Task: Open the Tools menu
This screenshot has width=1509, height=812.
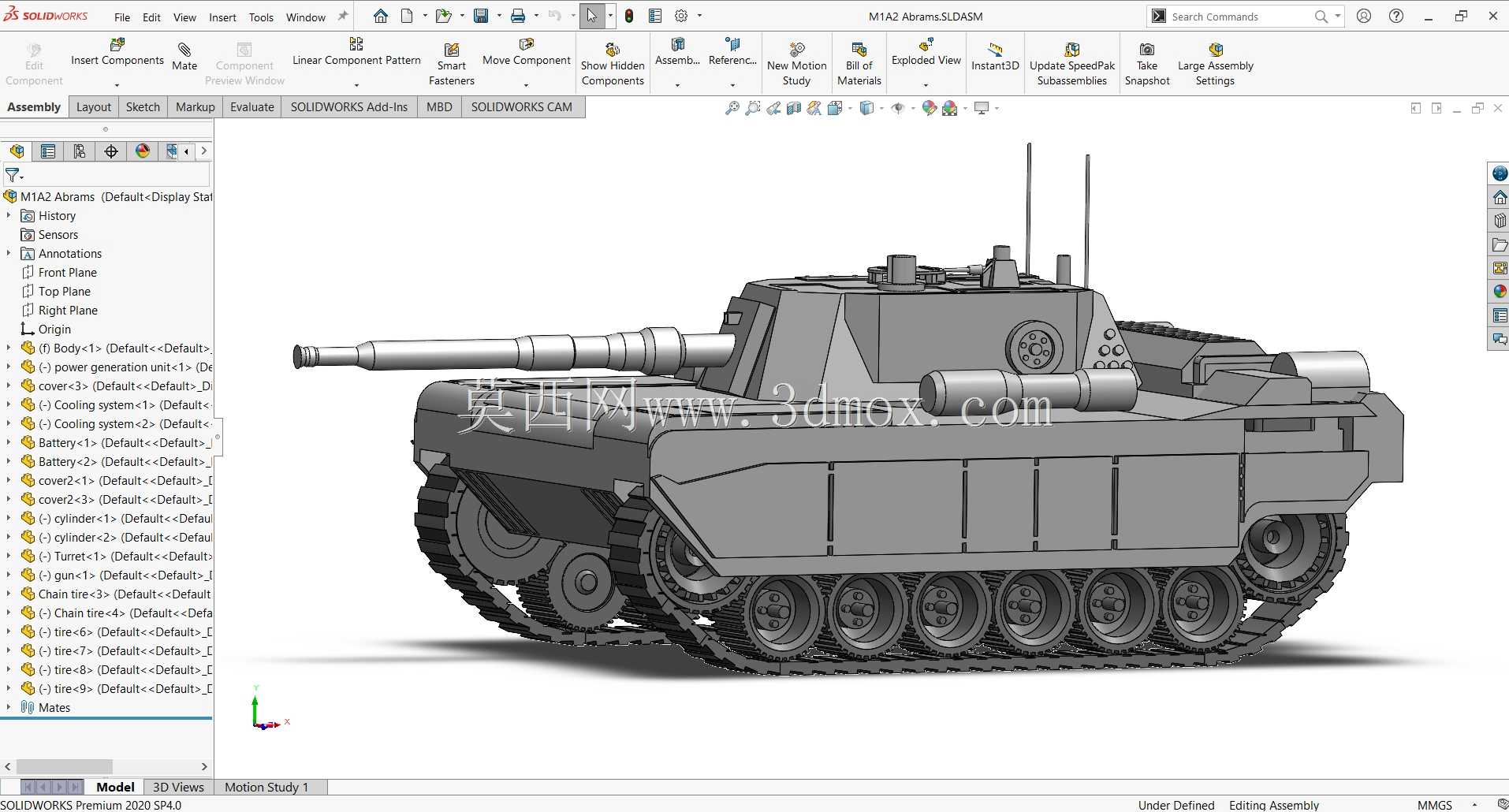Action: click(x=261, y=17)
